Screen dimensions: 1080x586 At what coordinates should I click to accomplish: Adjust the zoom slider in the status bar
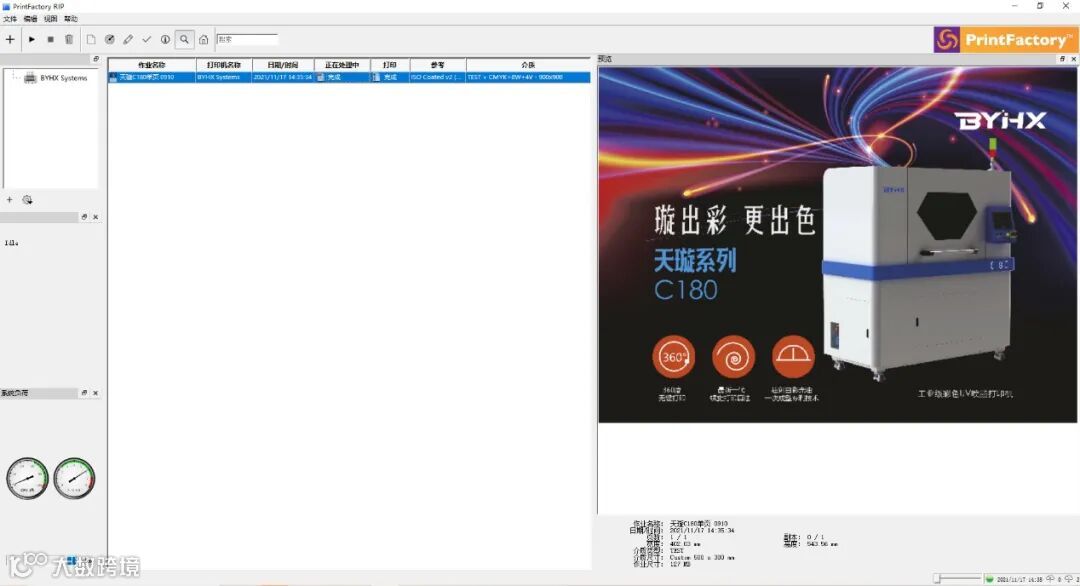click(957, 579)
